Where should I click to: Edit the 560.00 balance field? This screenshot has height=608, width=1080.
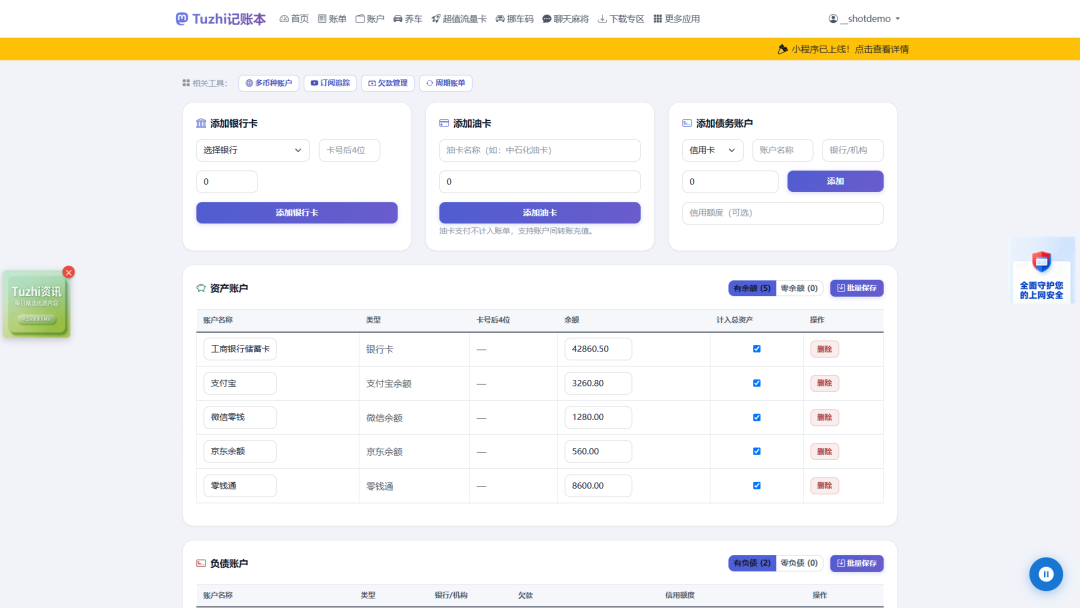coord(598,451)
